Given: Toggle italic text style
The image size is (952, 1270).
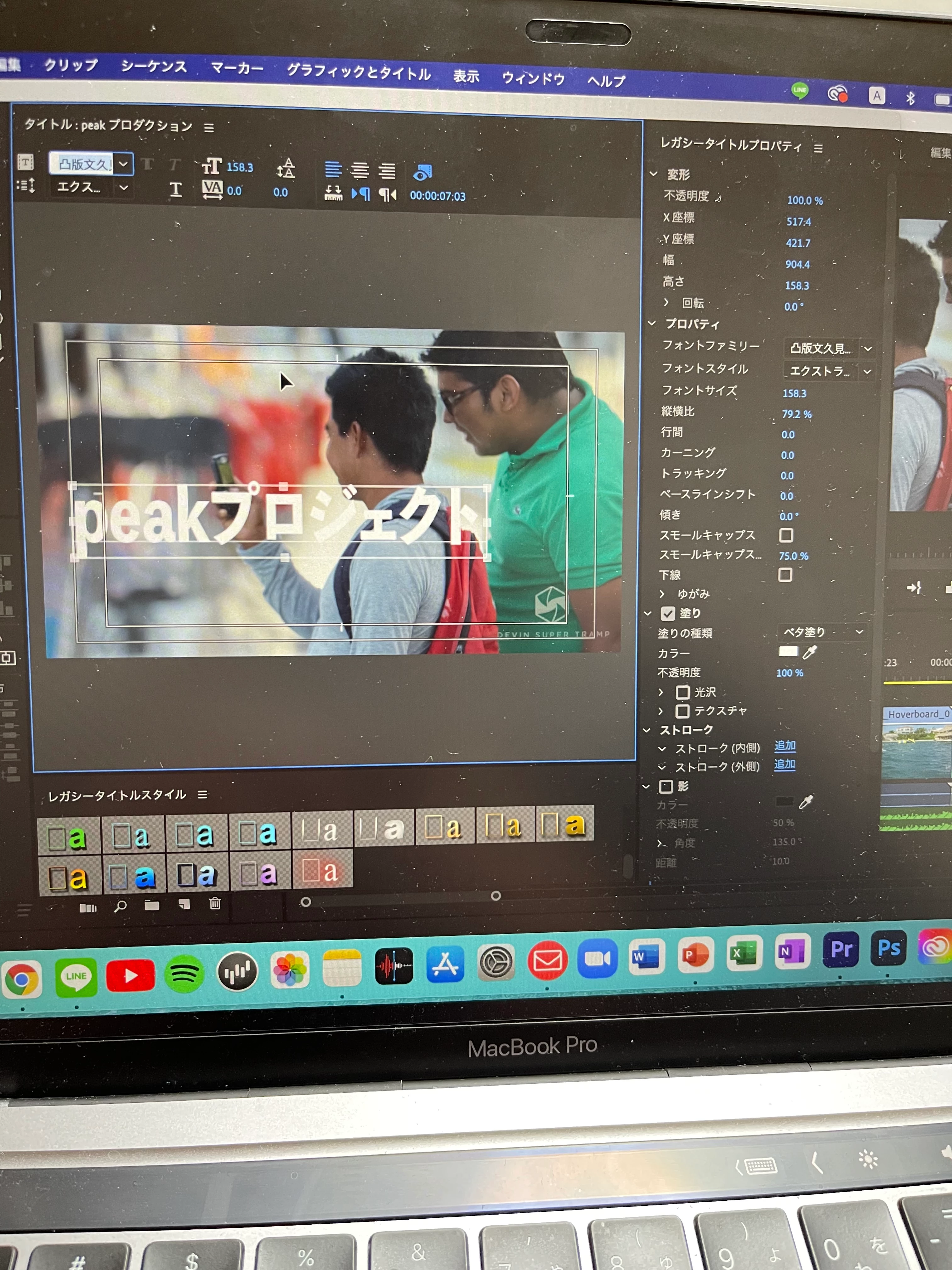Looking at the screenshot, I should click(x=174, y=165).
